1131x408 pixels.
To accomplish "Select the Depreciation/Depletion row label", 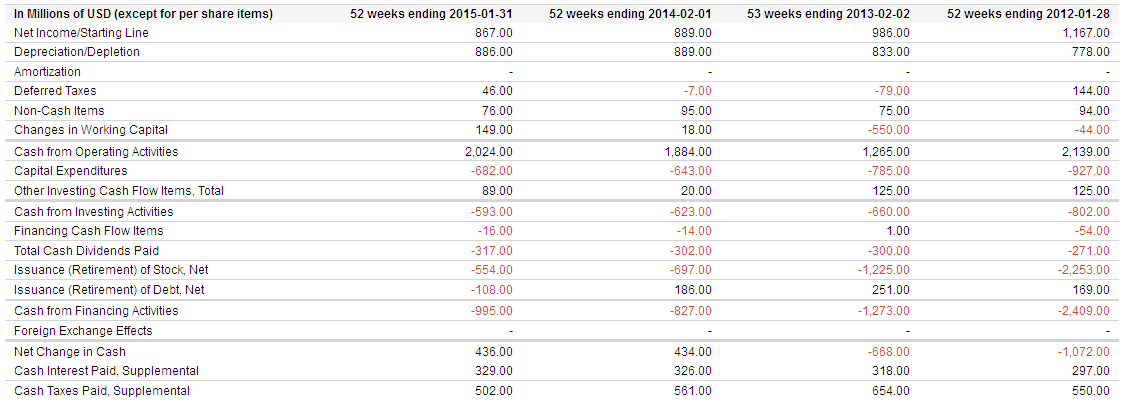I will tap(77, 52).
